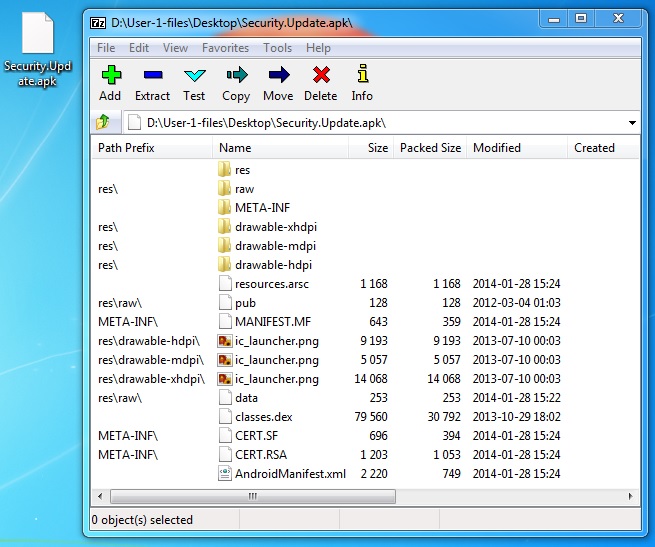This screenshot has height=547, width=655.
Task: Sort by the Packed Size column
Action: click(x=430, y=148)
